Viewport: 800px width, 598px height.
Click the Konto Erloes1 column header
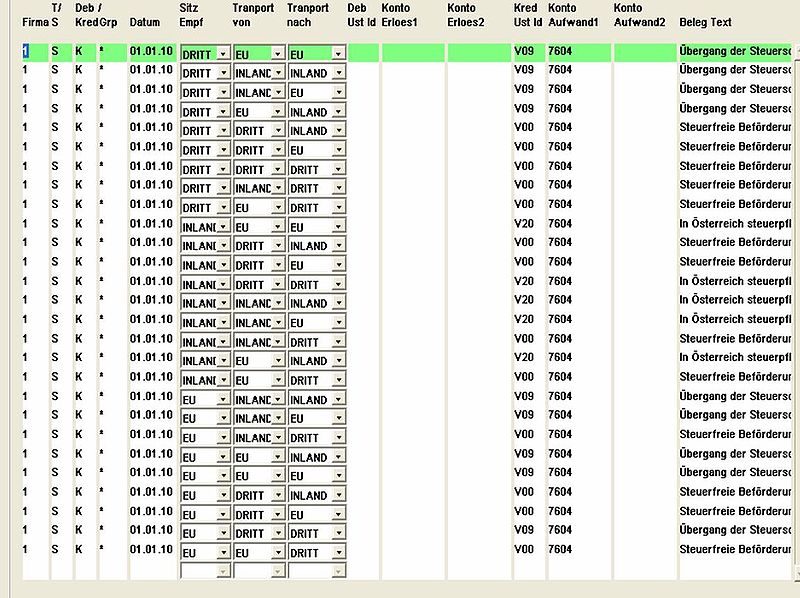399,15
